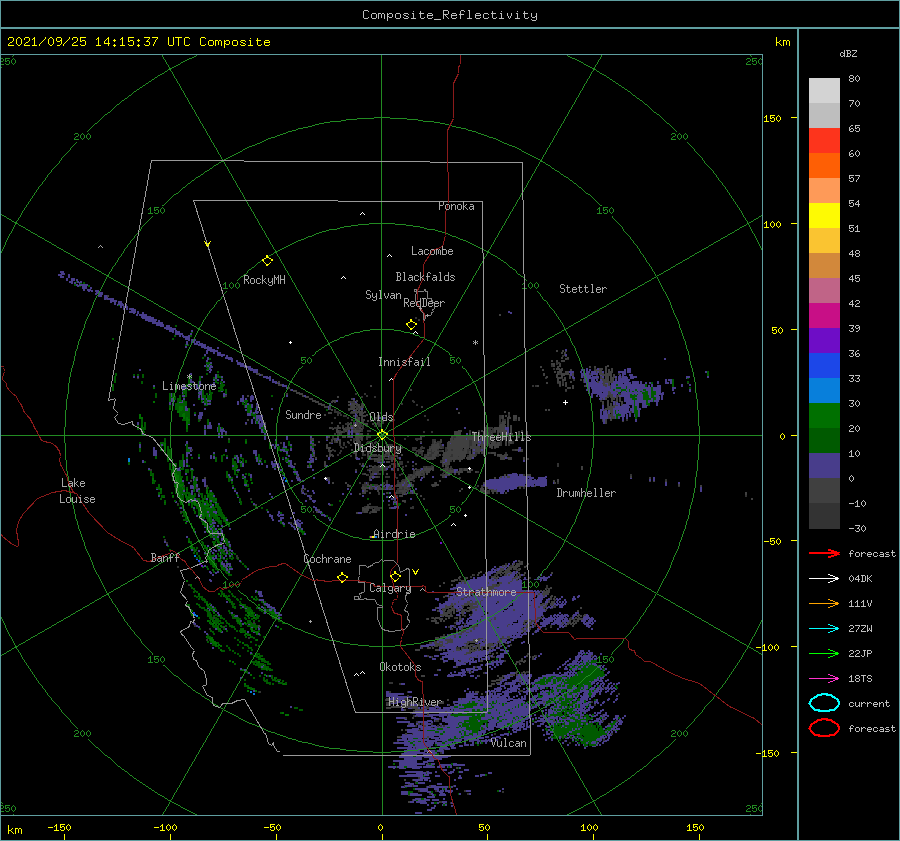Click the Sylvan label on map
Screen dimensions: 900x841
coord(383,295)
